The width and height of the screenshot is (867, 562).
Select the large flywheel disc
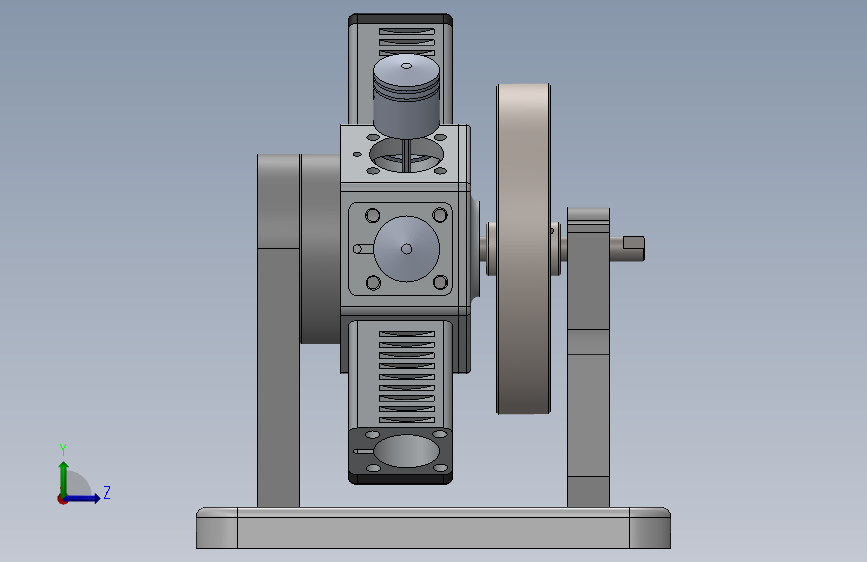[x=523, y=249]
